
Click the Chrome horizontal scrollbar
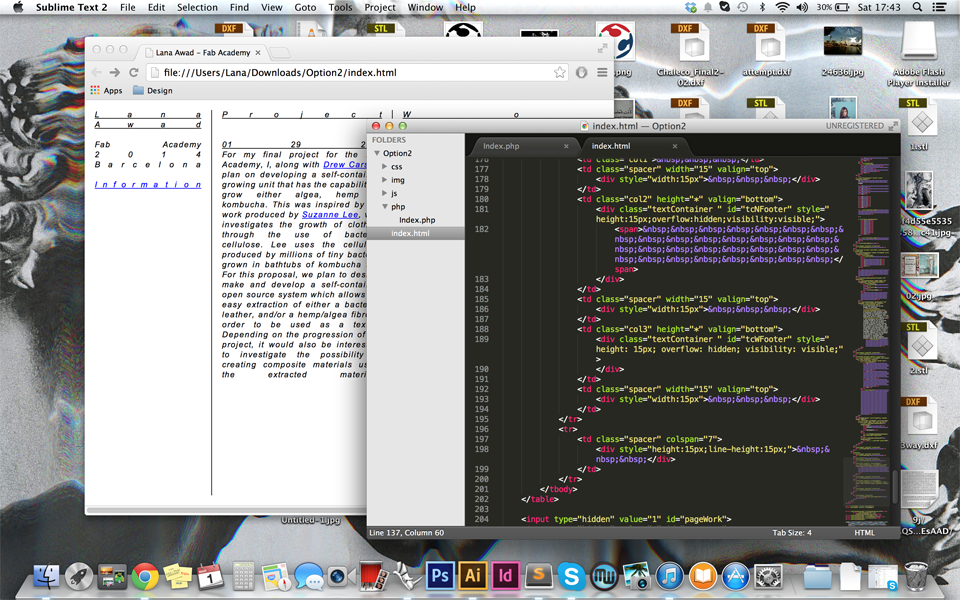tap(227, 510)
